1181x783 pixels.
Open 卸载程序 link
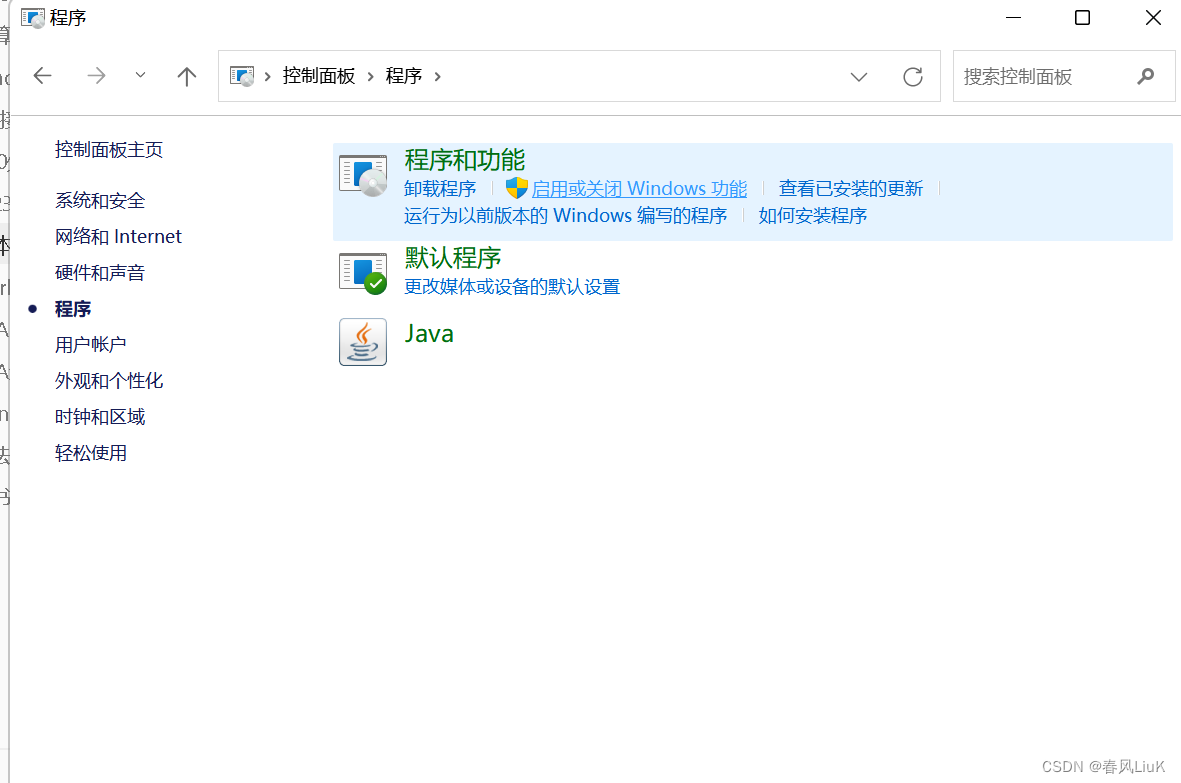point(440,188)
